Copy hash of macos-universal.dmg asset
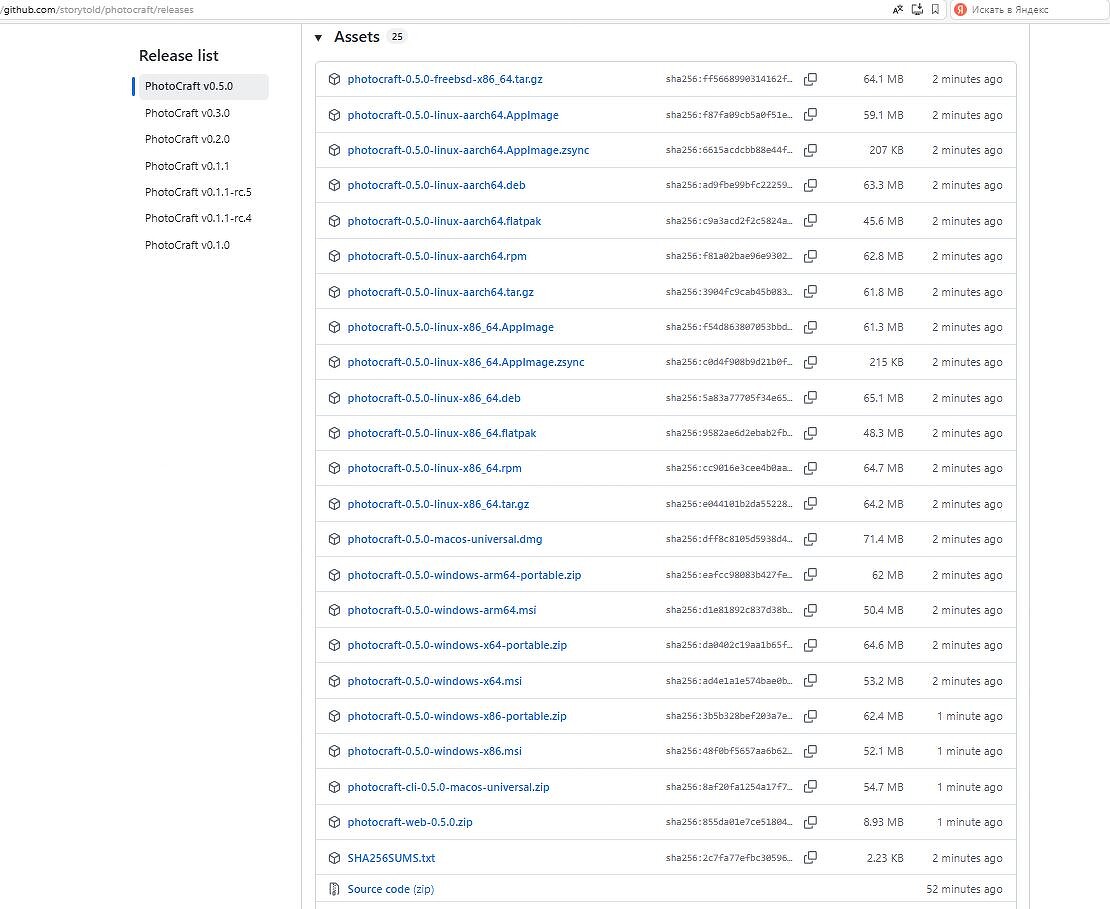 [811, 539]
